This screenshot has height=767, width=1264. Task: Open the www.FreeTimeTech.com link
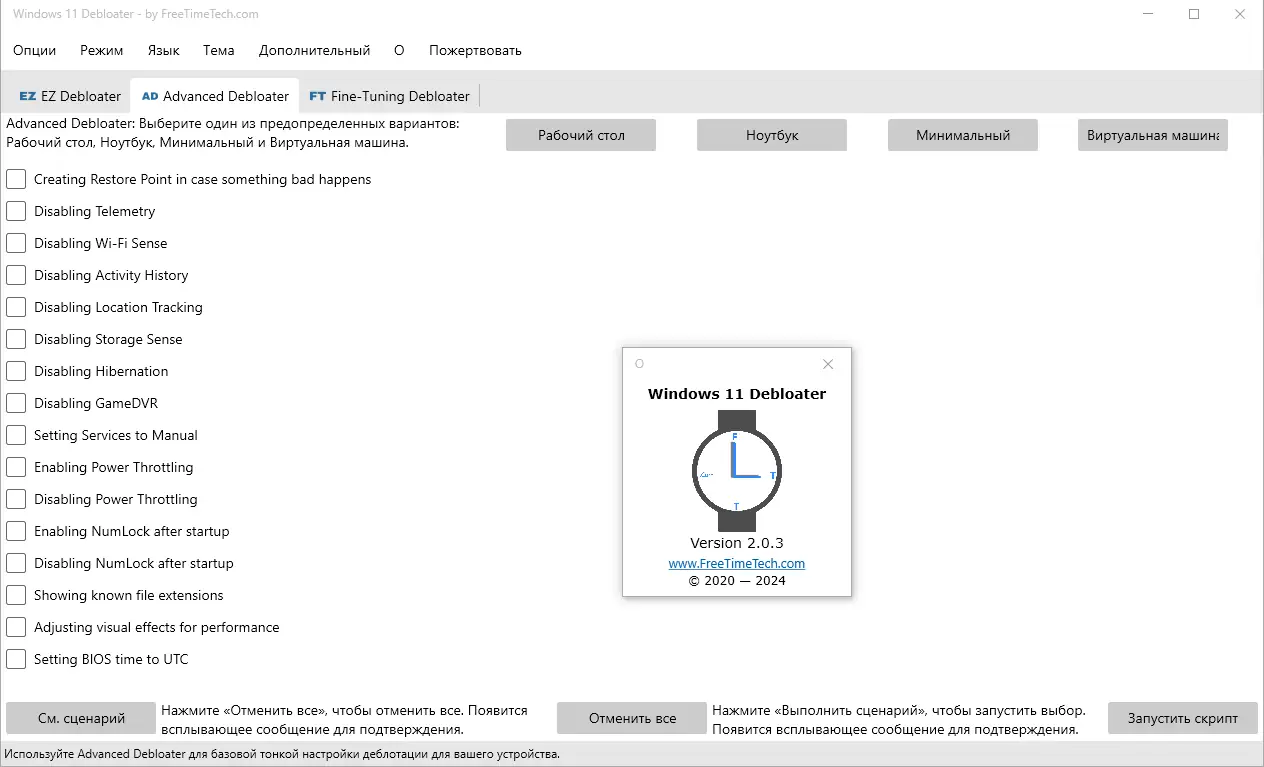tap(737, 563)
